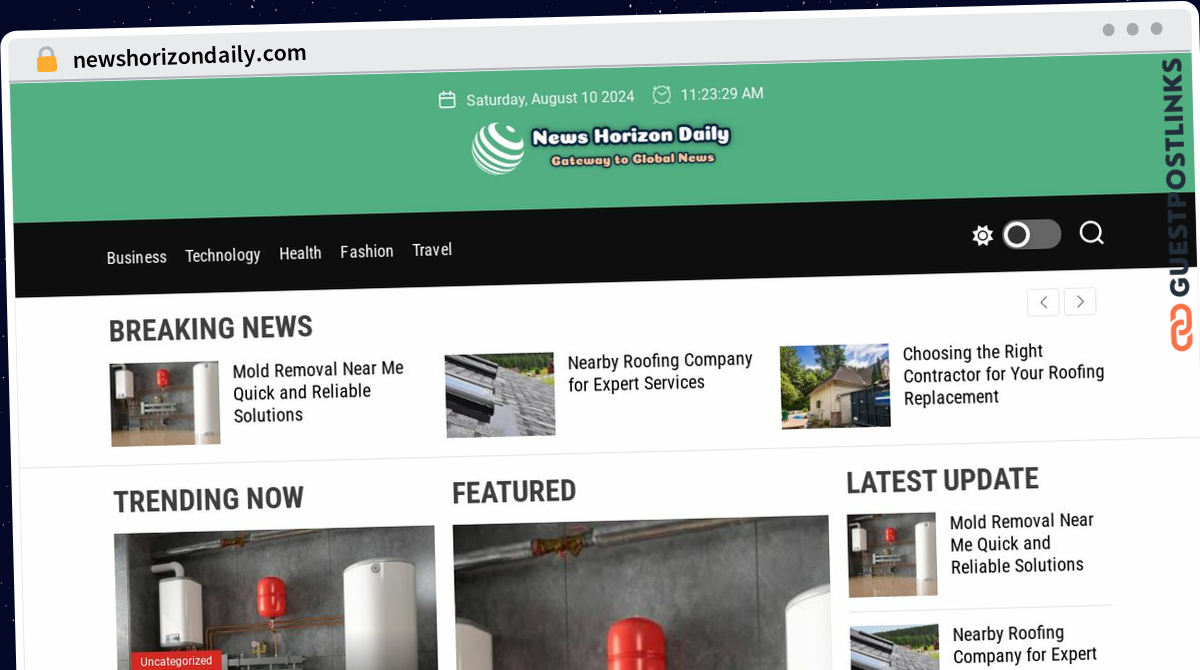Open the Travel menu item
1200x670 pixels.
click(432, 250)
